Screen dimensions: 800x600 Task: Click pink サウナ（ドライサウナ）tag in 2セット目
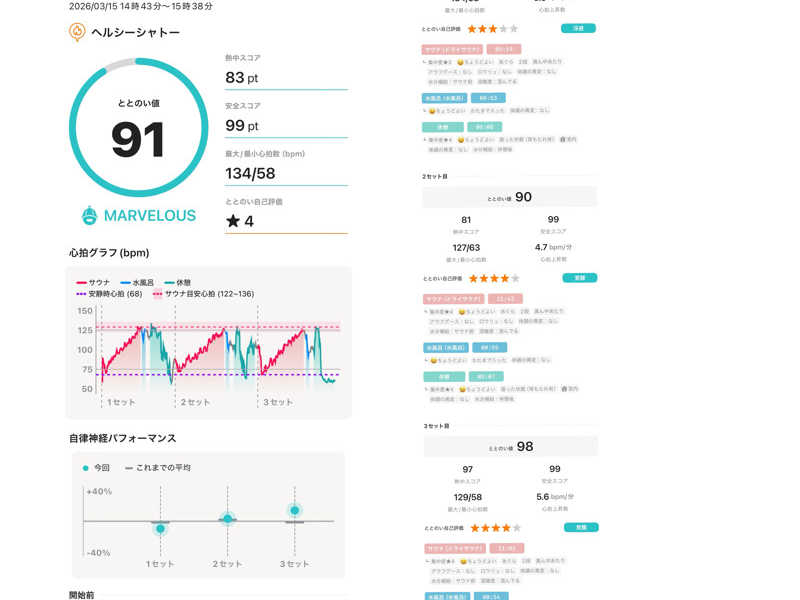click(x=453, y=298)
